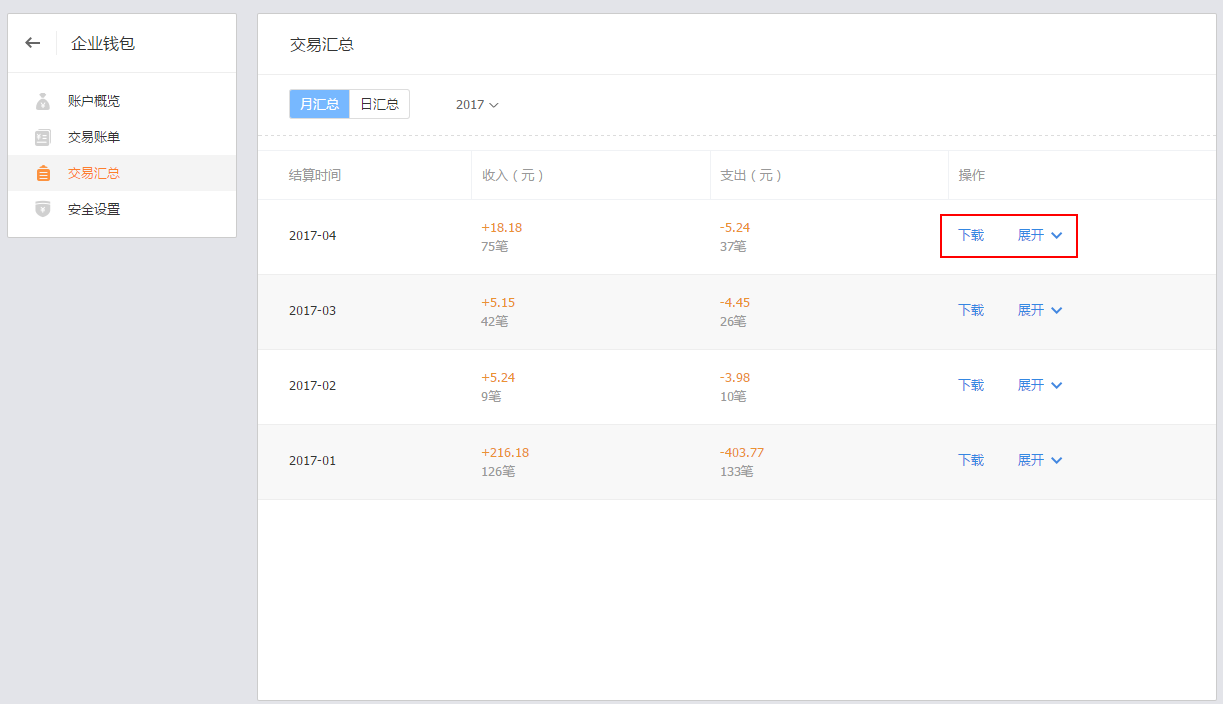1223x704 pixels.
Task: Click the chevron for the 2017-01 row
Action: pyautogui.click(x=1057, y=460)
